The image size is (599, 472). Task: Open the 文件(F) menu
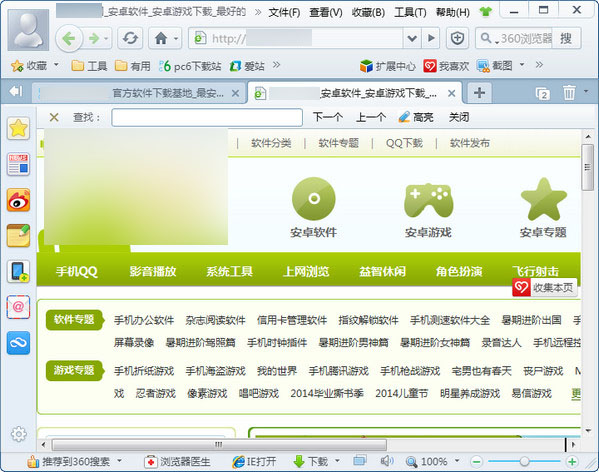point(284,13)
